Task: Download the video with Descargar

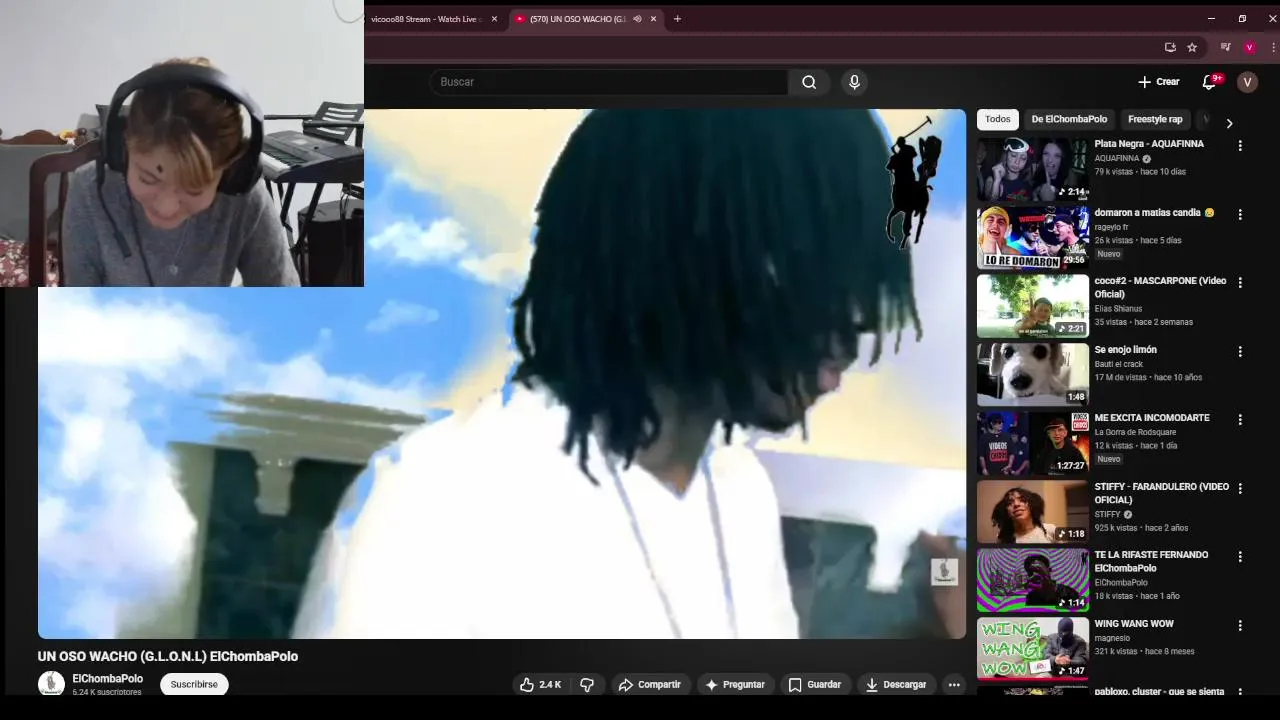Action: (896, 685)
